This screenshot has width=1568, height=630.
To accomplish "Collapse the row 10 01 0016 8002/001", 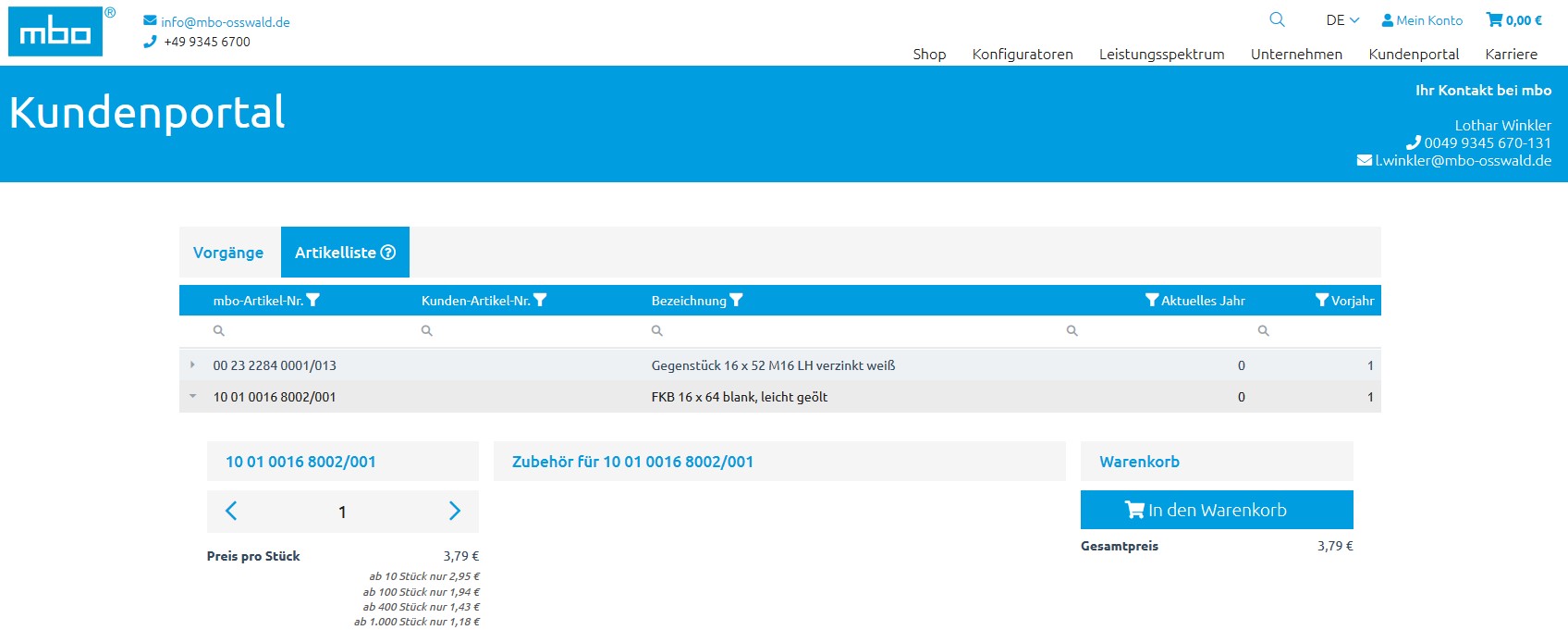I will 192,397.
